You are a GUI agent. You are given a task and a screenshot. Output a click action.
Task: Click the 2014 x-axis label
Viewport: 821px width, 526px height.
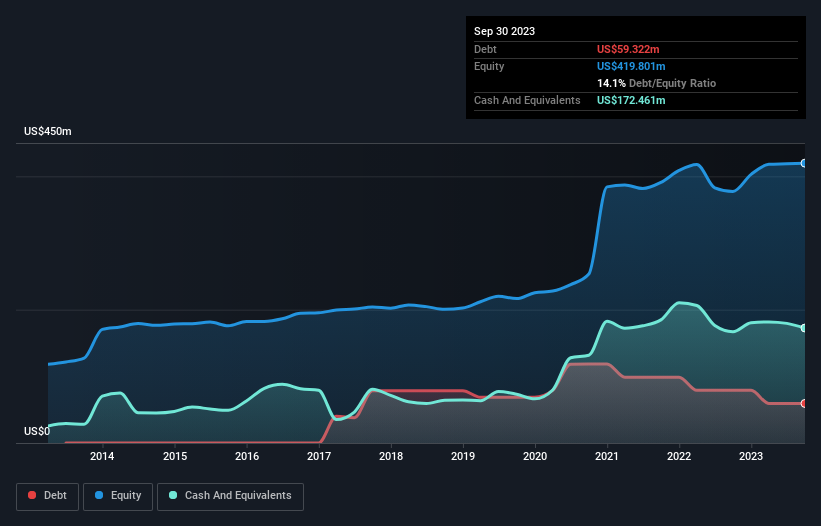[x=102, y=456]
